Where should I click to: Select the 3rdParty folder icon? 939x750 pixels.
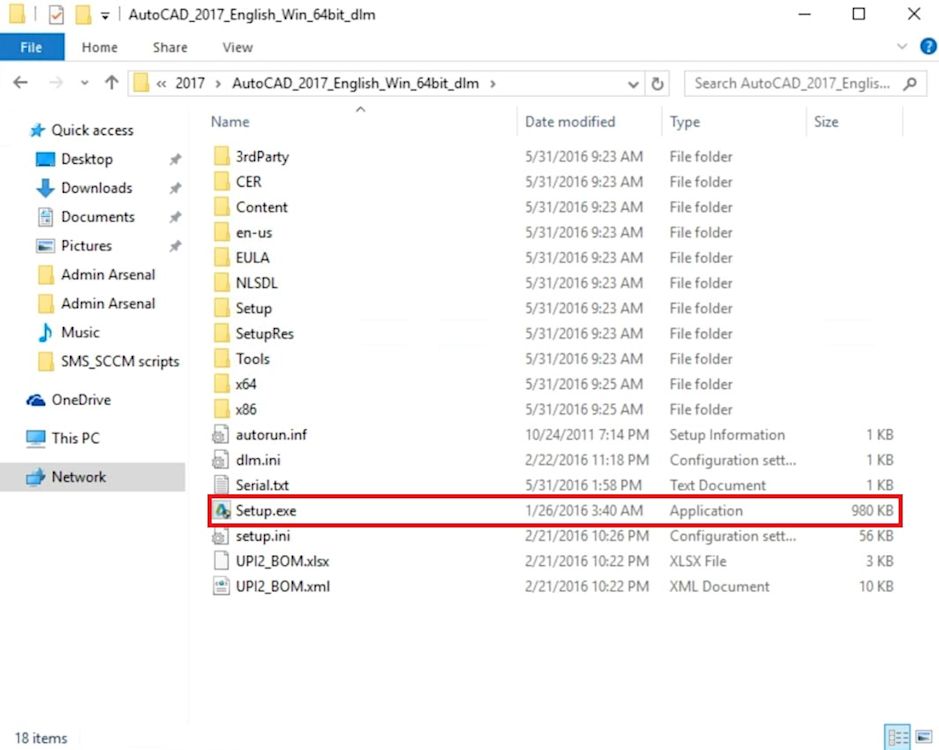coord(221,156)
